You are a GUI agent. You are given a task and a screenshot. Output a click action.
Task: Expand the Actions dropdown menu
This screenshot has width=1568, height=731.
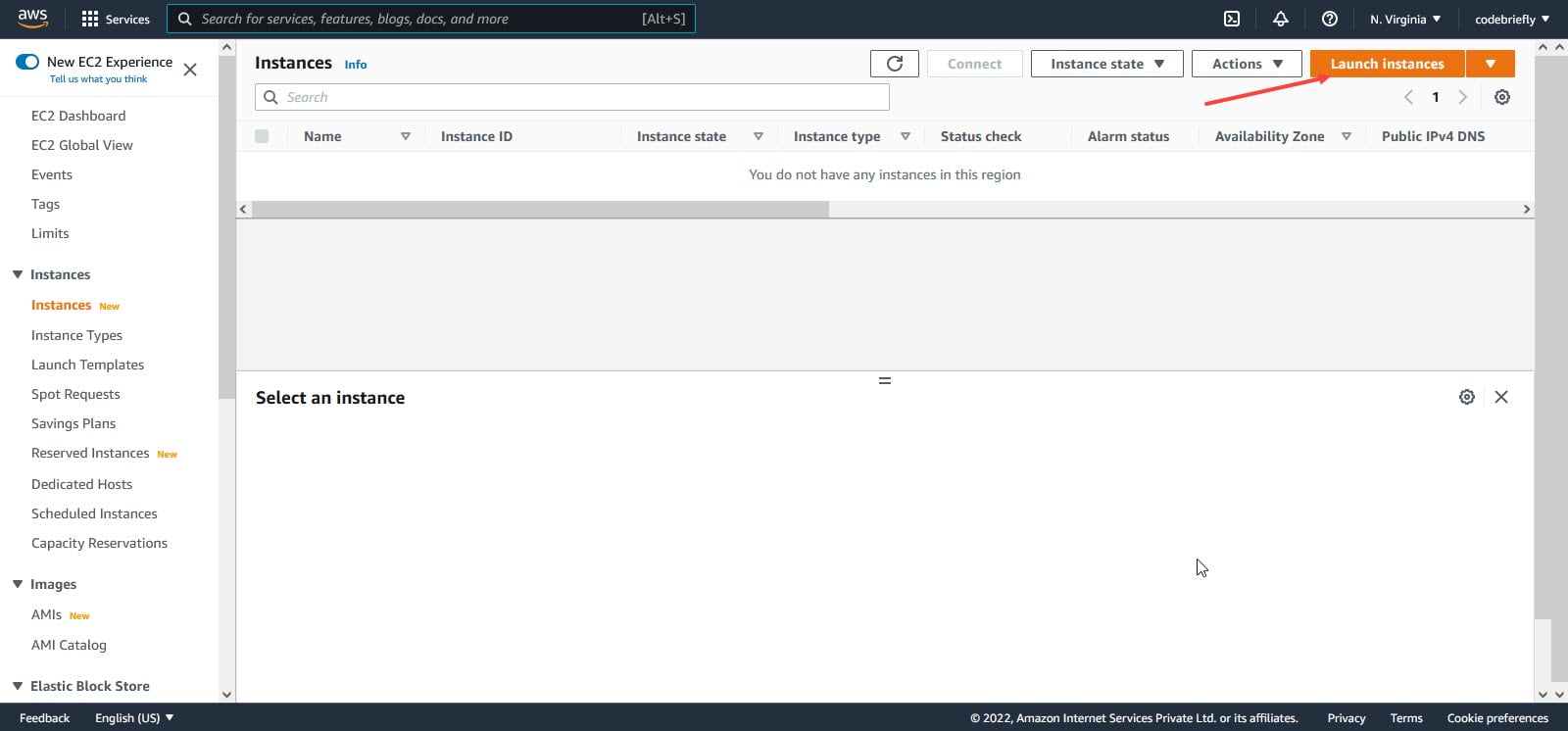(x=1247, y=64)
